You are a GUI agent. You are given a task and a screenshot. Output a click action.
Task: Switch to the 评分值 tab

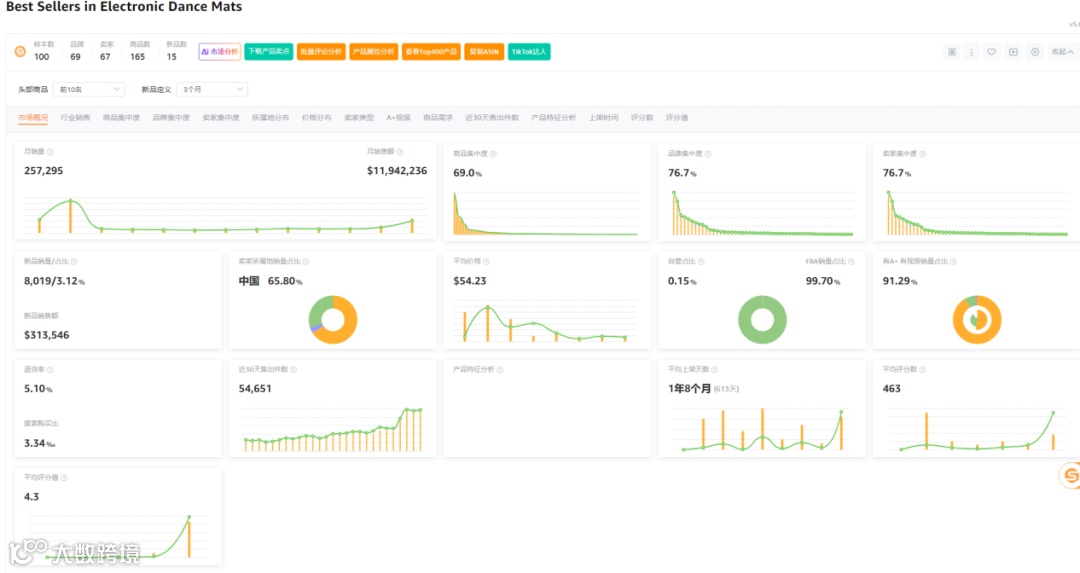tap(677, 118)
